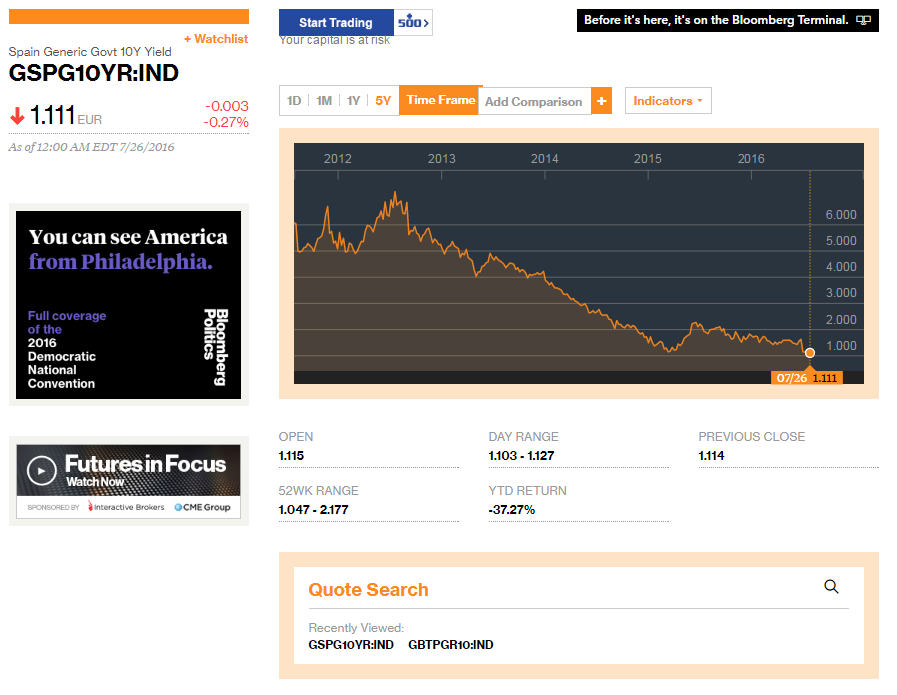The height and width of the screenshot is (695, 897).
Task: Click the 07/26 1.111 chart date tag
Action: point(807,378)
